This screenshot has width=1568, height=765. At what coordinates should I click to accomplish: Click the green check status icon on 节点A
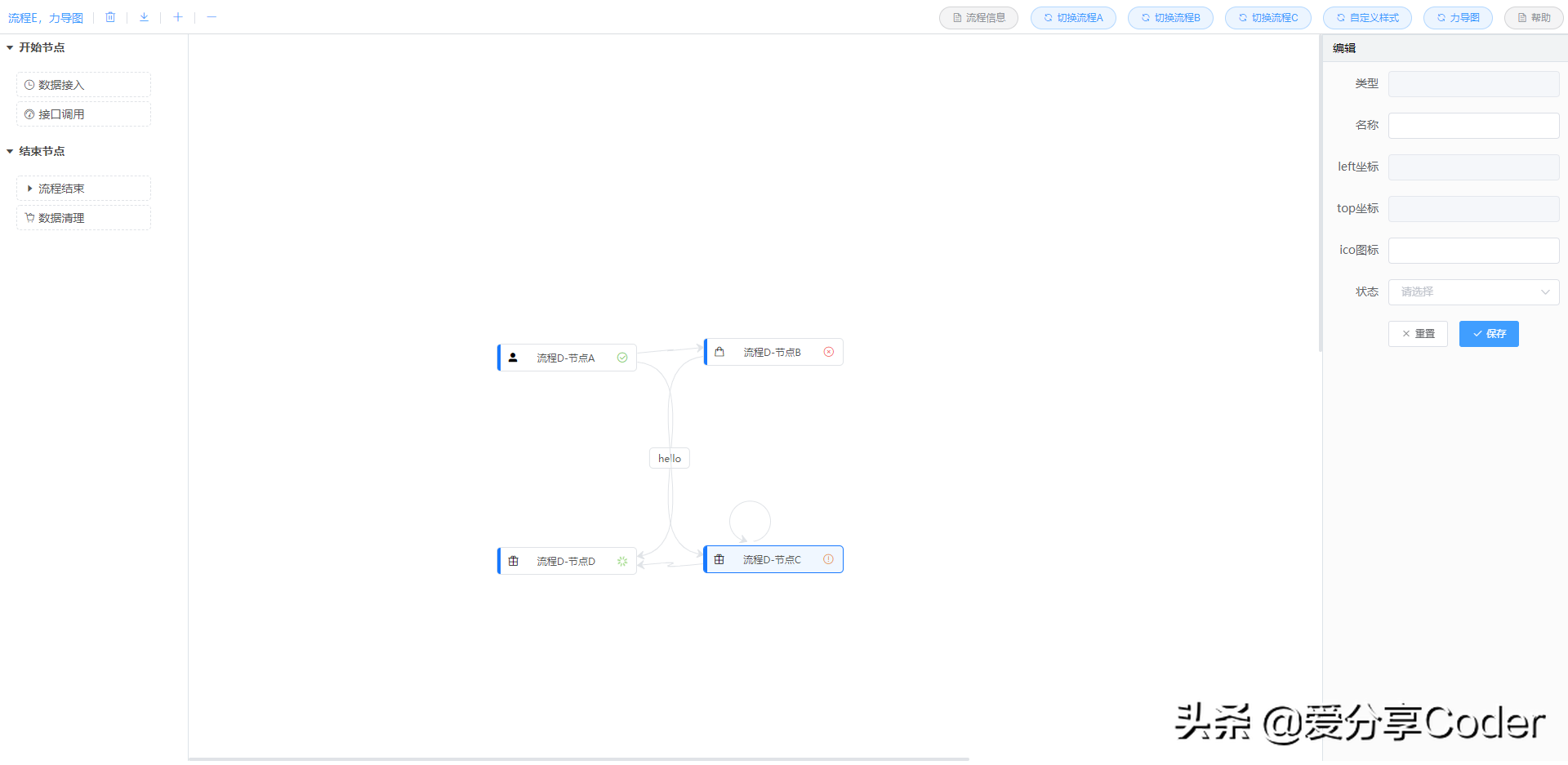click(x=622, y=358)
